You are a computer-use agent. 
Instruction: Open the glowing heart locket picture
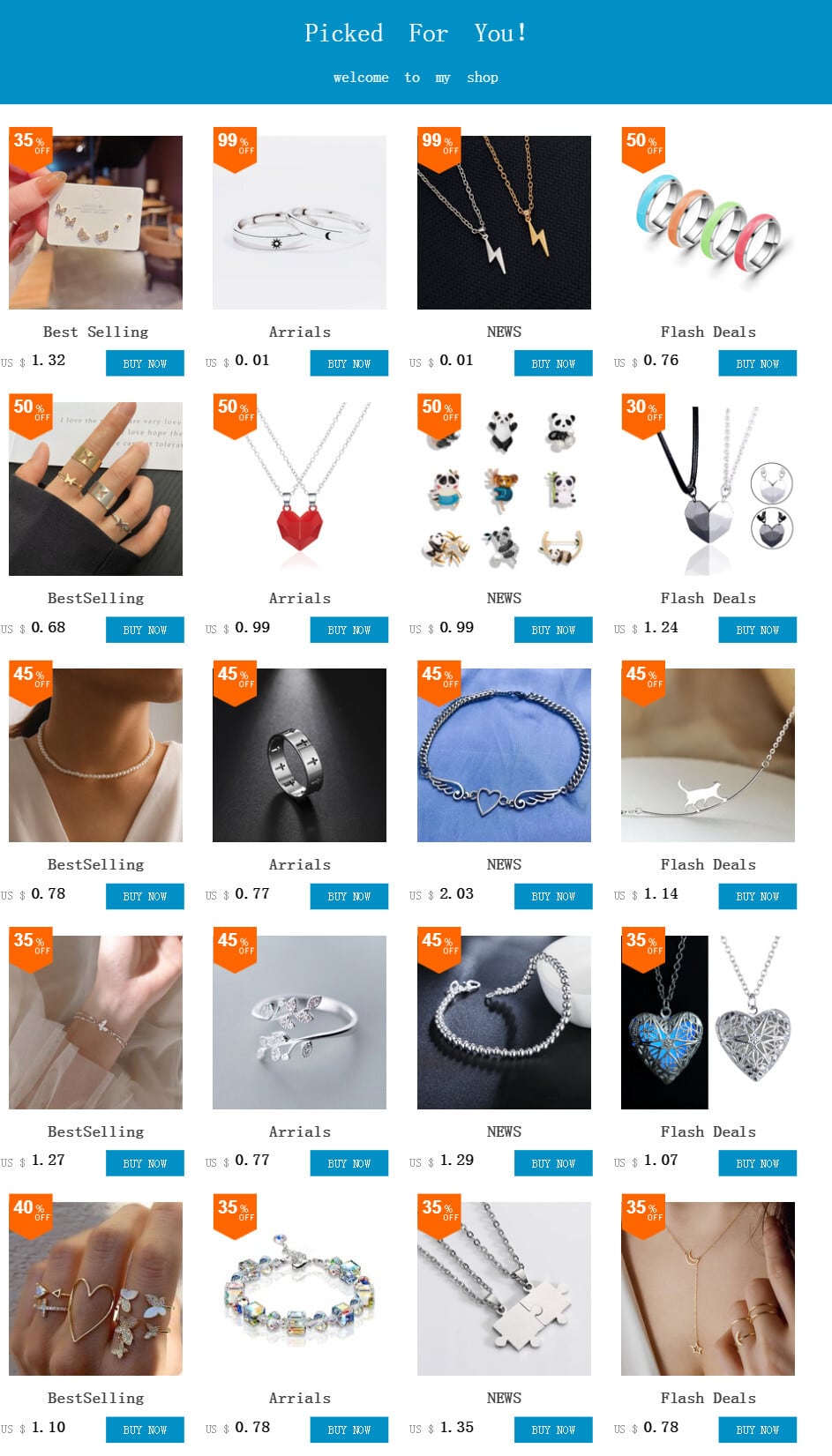click(708, 1022)
